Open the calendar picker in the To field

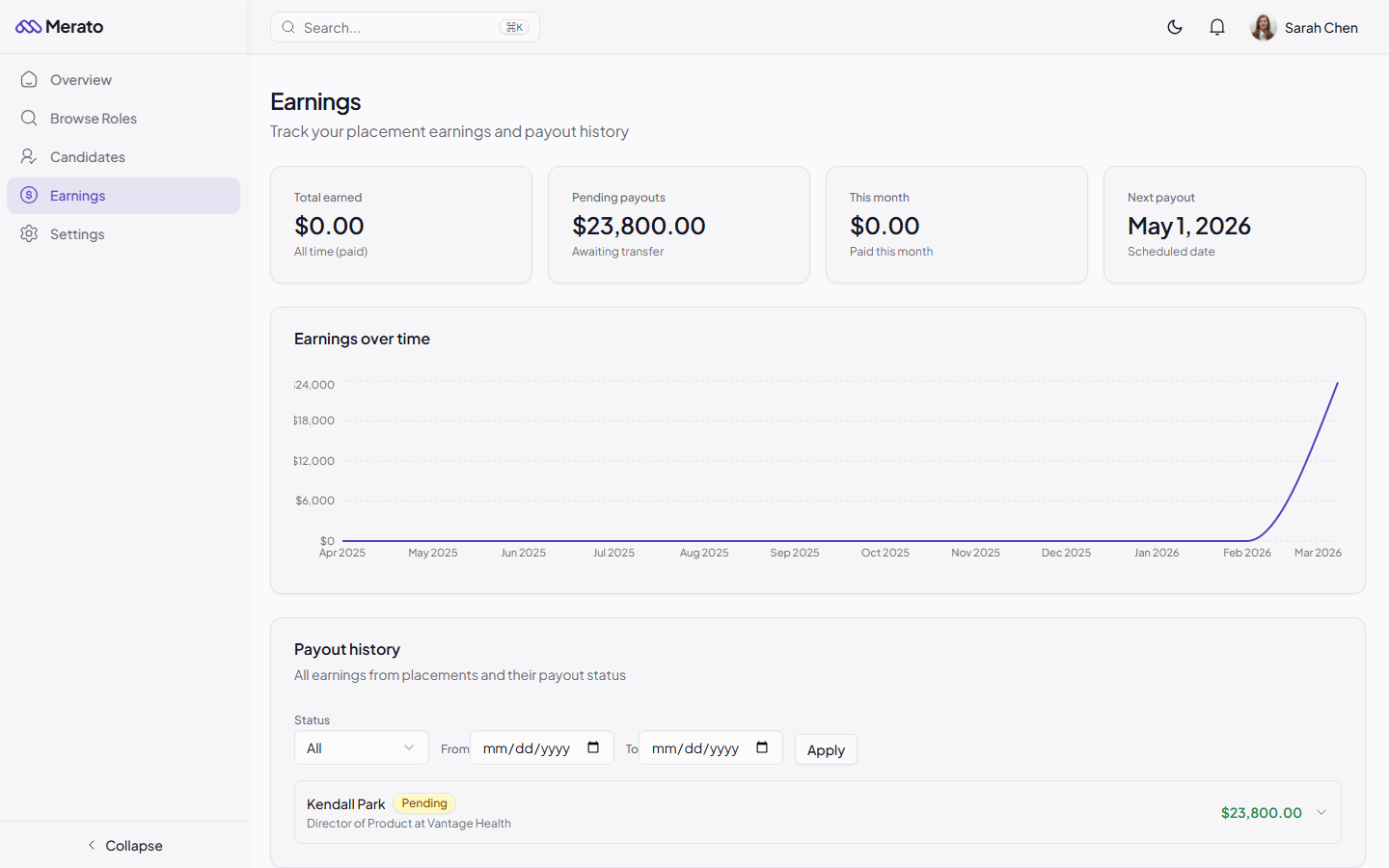tap(762, 747)
